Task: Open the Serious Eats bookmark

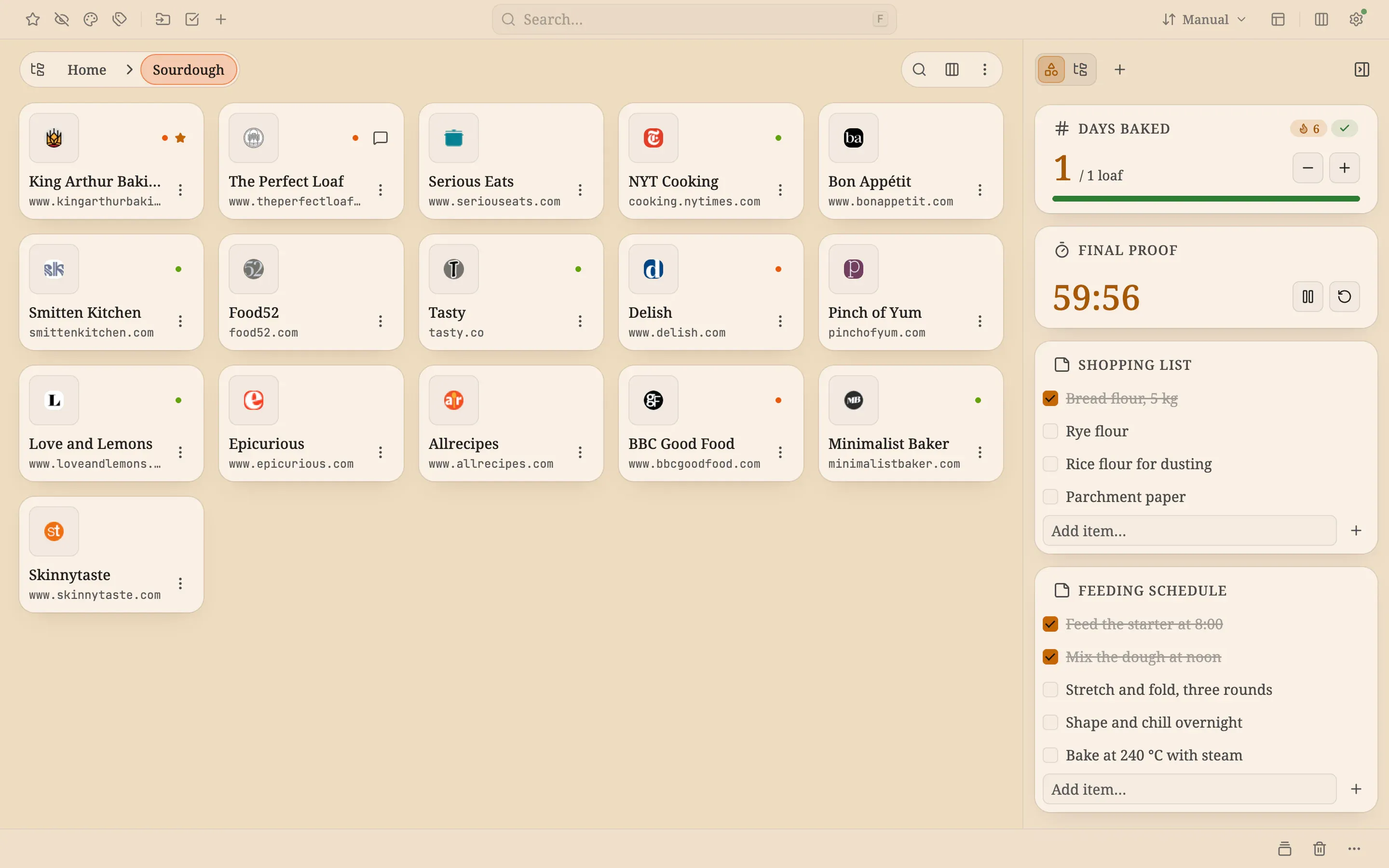Action: pyautogui.click(x=511, y=162)
